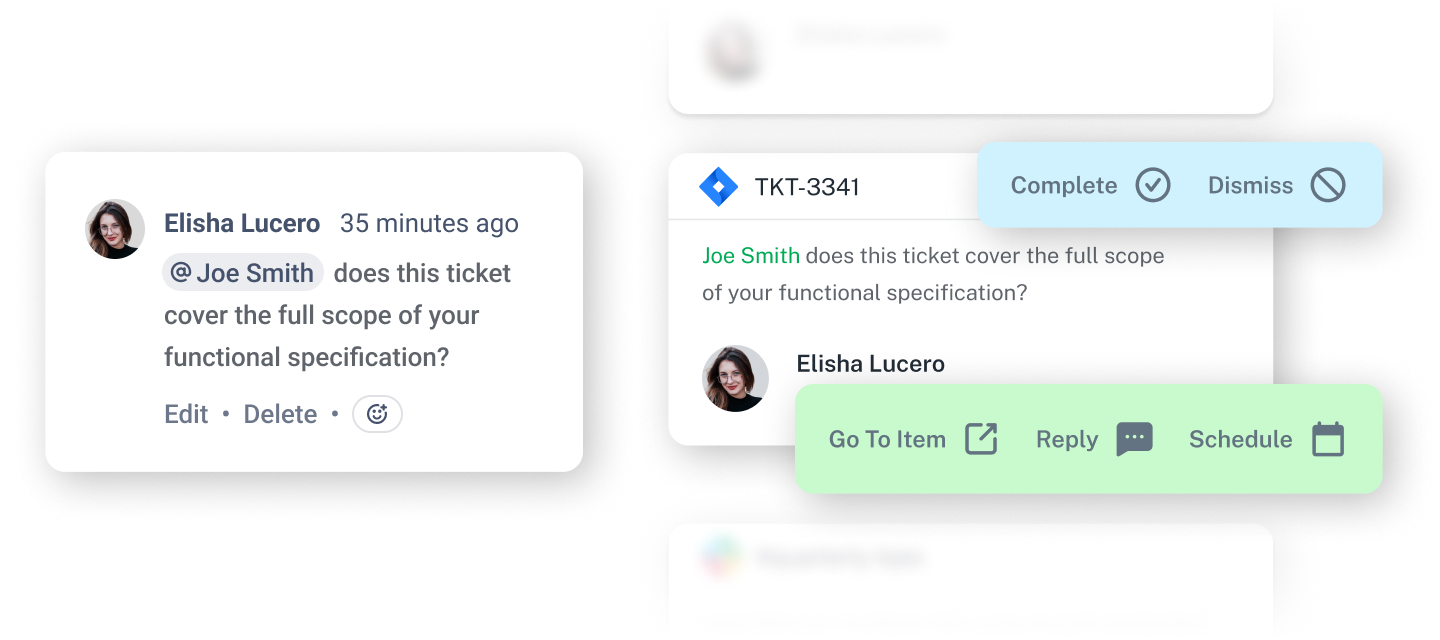
Task: Edit Elisha Lucero's comment
Action: point(186,414)
